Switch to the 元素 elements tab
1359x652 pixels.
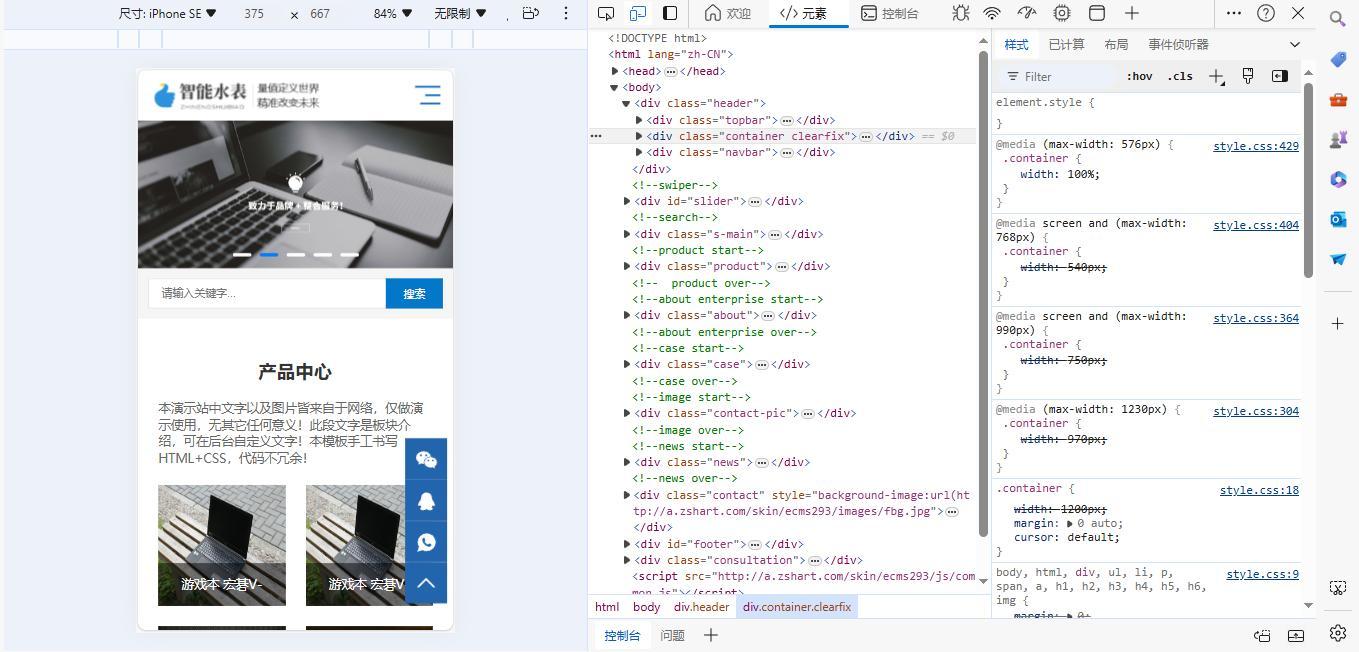click(804, 13)
